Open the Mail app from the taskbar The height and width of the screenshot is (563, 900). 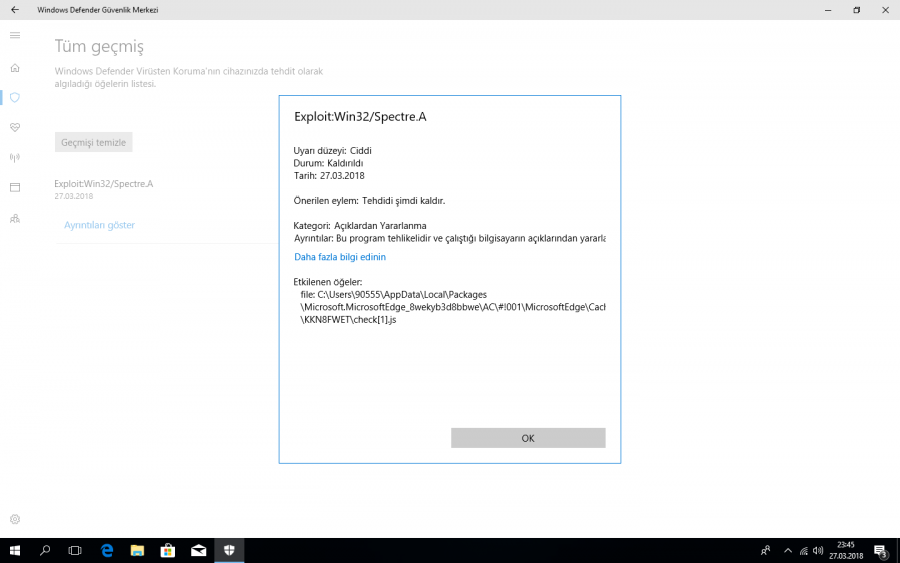[199, 551]
